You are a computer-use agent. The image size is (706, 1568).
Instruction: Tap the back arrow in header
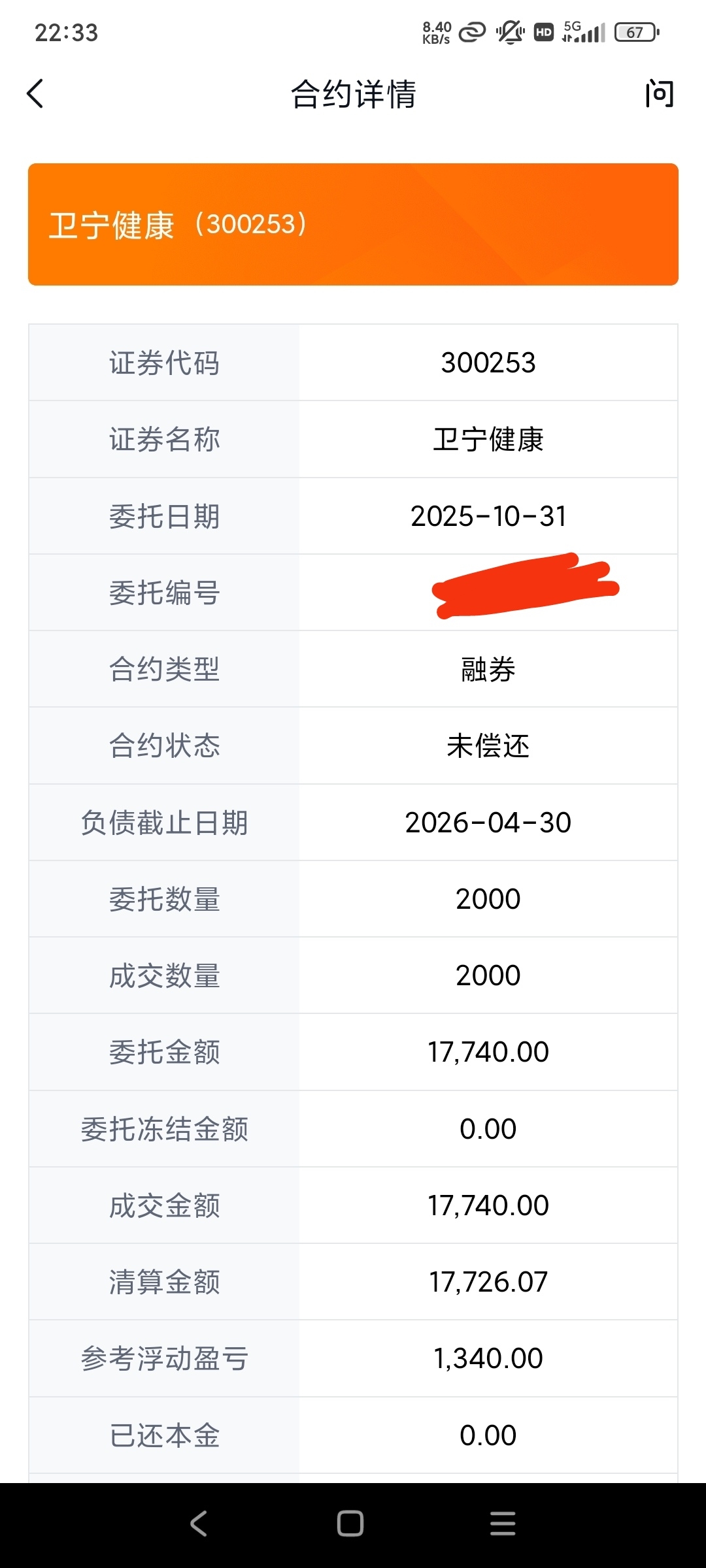36,93
